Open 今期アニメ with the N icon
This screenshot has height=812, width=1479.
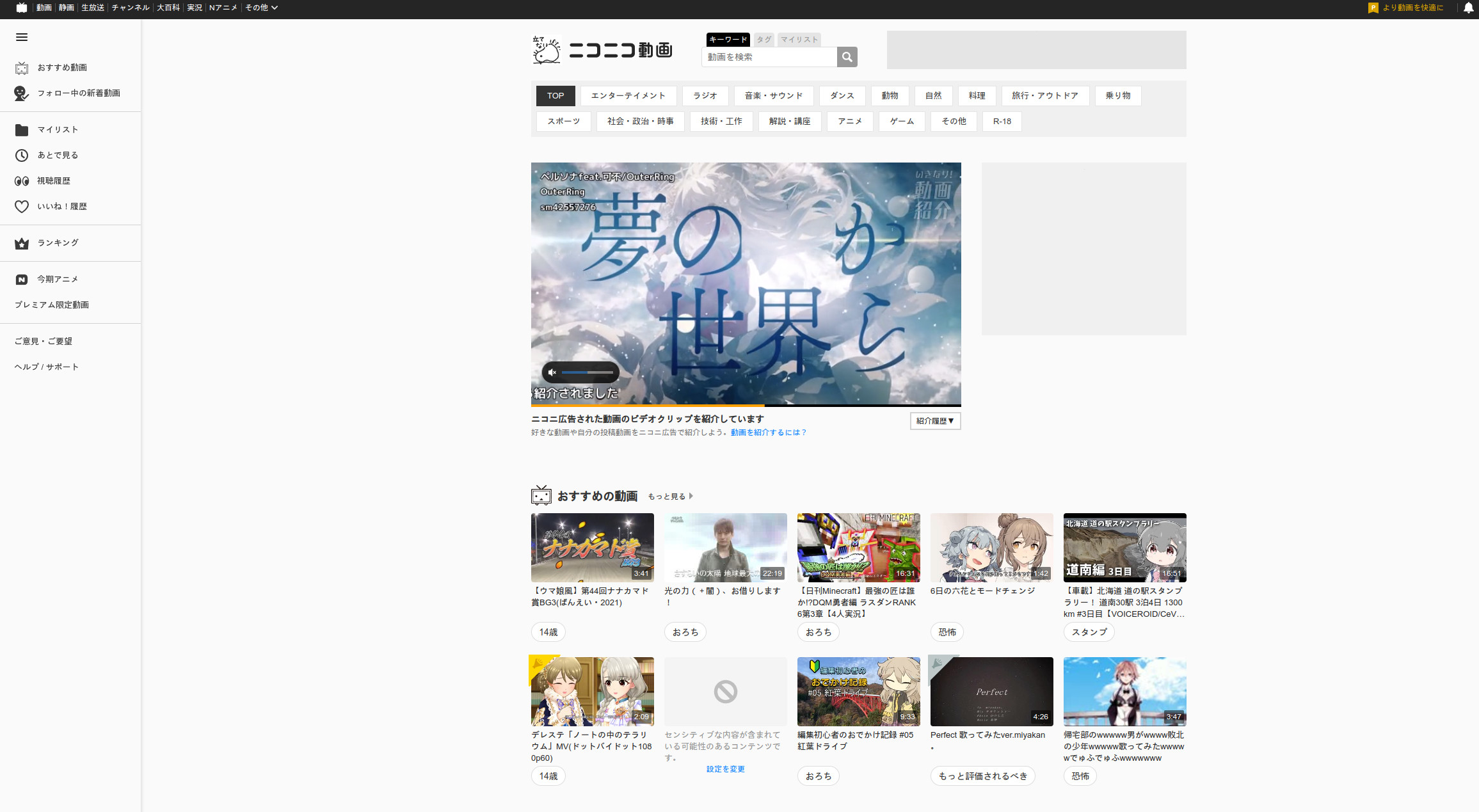click(22, 279)
